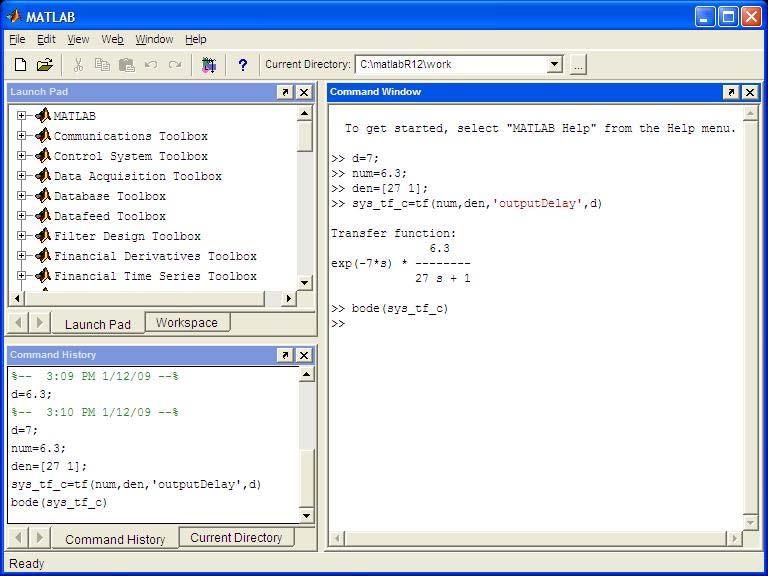
Task: Open a file using the folder icon
Action: [x=45, y=65]
